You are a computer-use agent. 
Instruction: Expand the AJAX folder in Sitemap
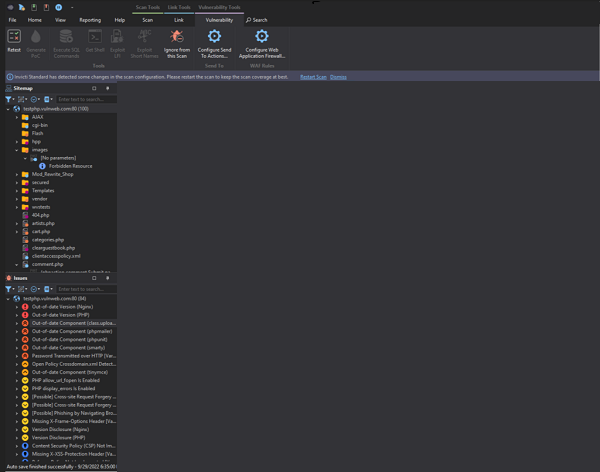(x=17, y=117)
